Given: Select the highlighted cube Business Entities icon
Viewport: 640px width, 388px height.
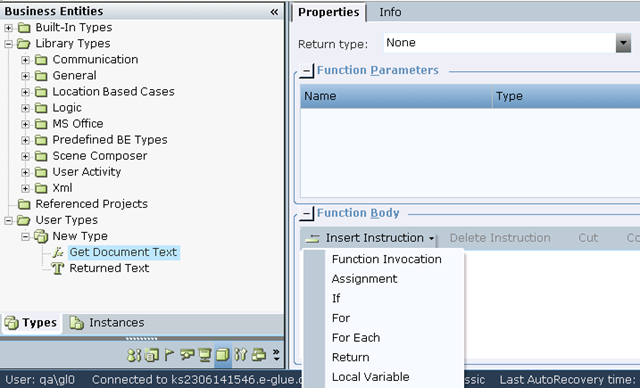Looking at the screenshot, I should 222,355.
